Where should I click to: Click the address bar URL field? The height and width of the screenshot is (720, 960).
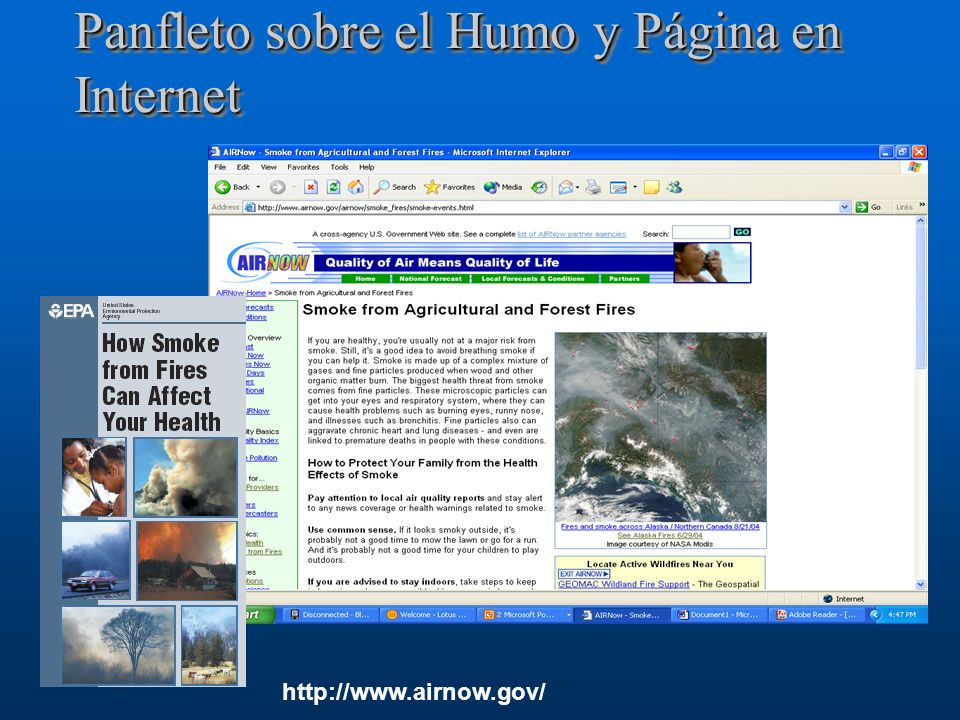[x=542, y=207]
